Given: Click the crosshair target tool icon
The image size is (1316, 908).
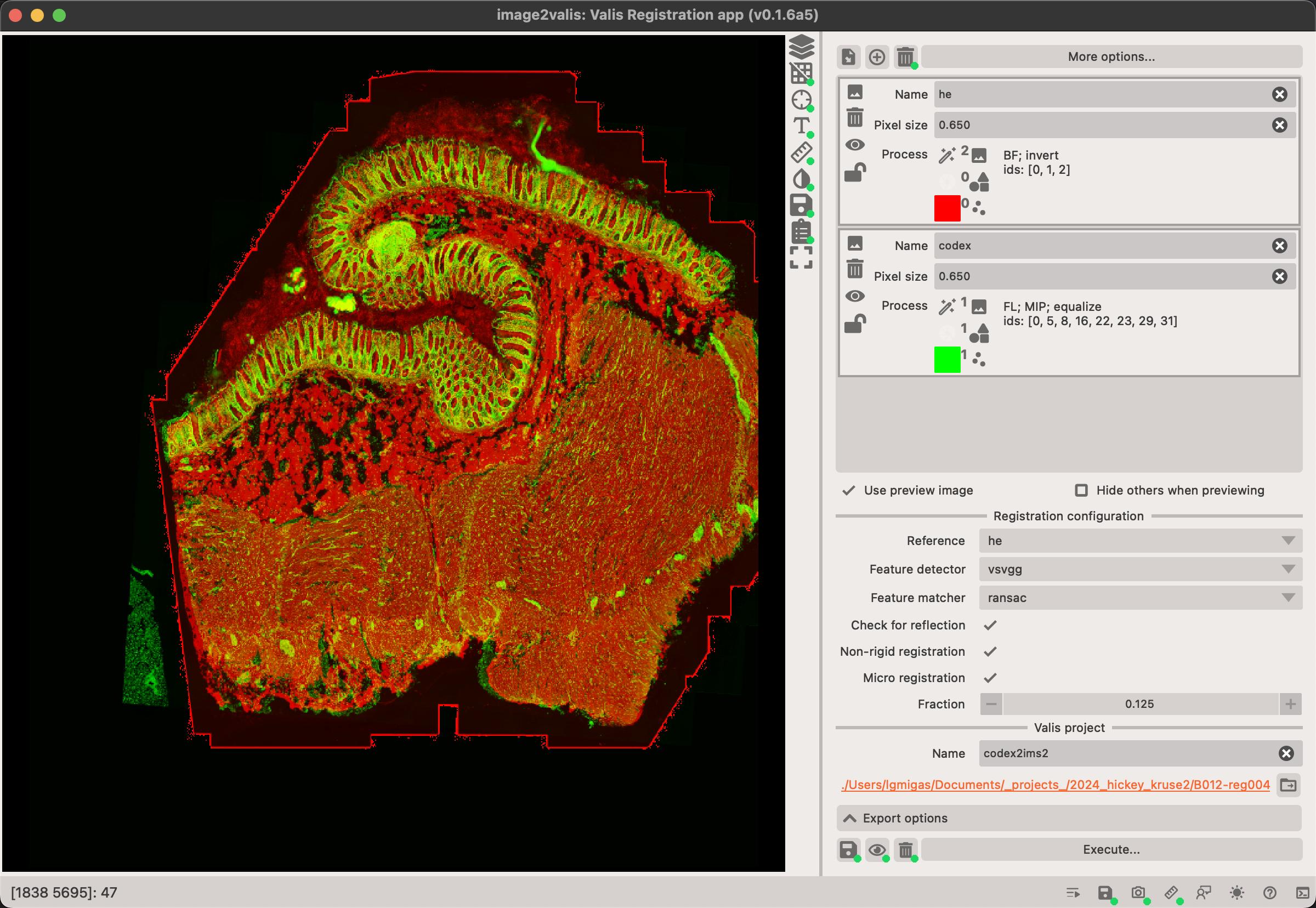Looking at the screenshot, I should (801, 100).
